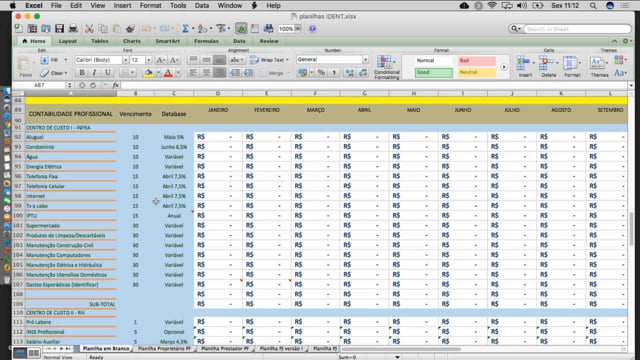This screenshot has width=640, height=360.
Task: Open the Insert menu in menu bar
Action: (x=122, y=6)
